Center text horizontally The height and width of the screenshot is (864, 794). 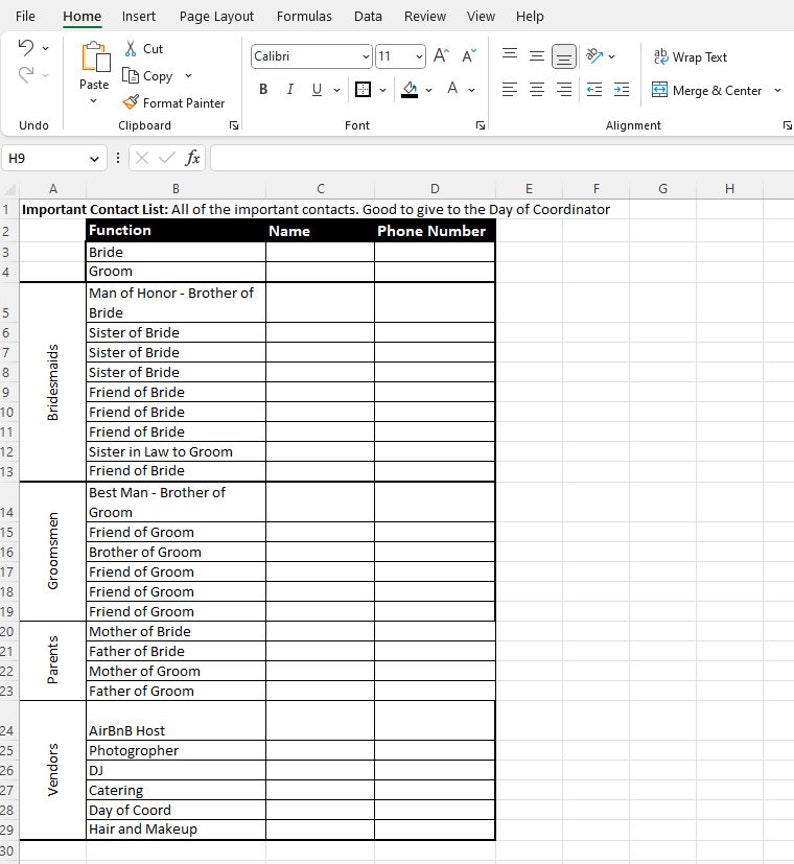(537, 89)
